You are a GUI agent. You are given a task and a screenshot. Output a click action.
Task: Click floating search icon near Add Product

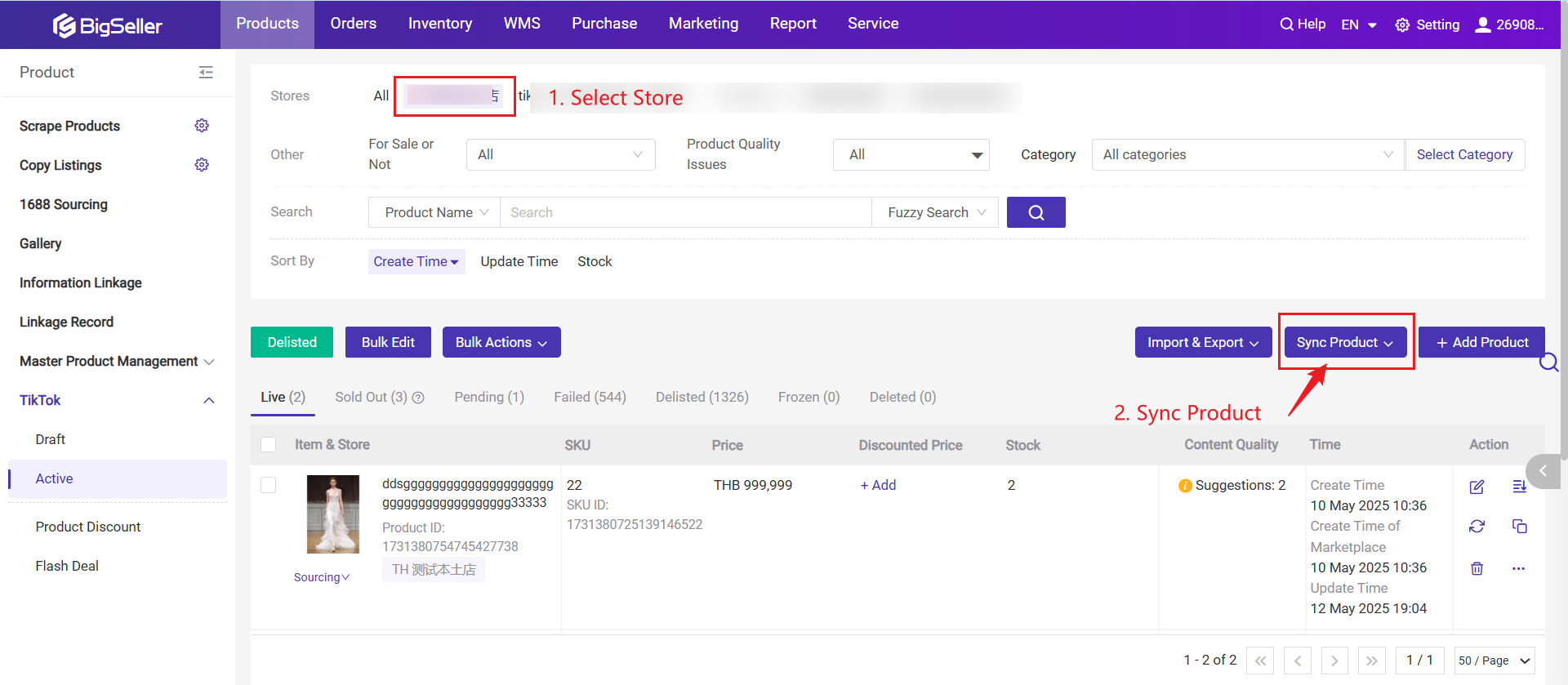pyautogui.click(x=1548, y=363)
